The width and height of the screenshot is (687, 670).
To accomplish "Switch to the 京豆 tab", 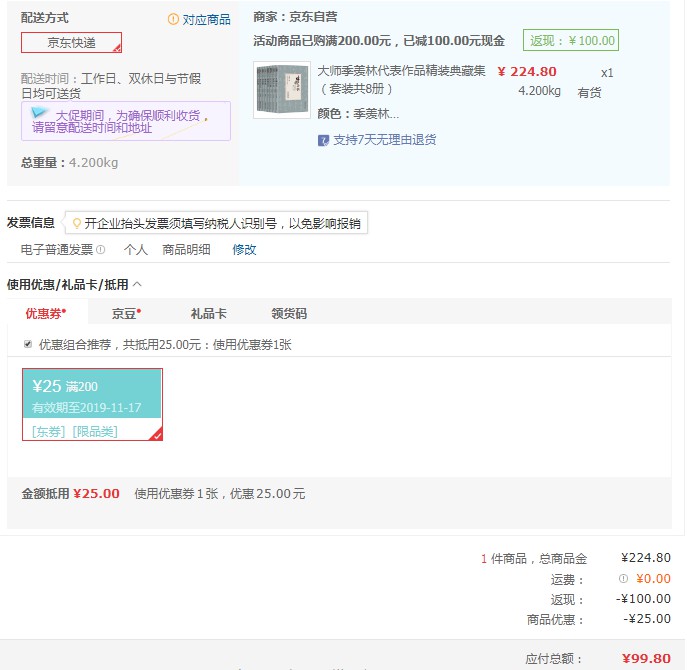I will [126, 314].
